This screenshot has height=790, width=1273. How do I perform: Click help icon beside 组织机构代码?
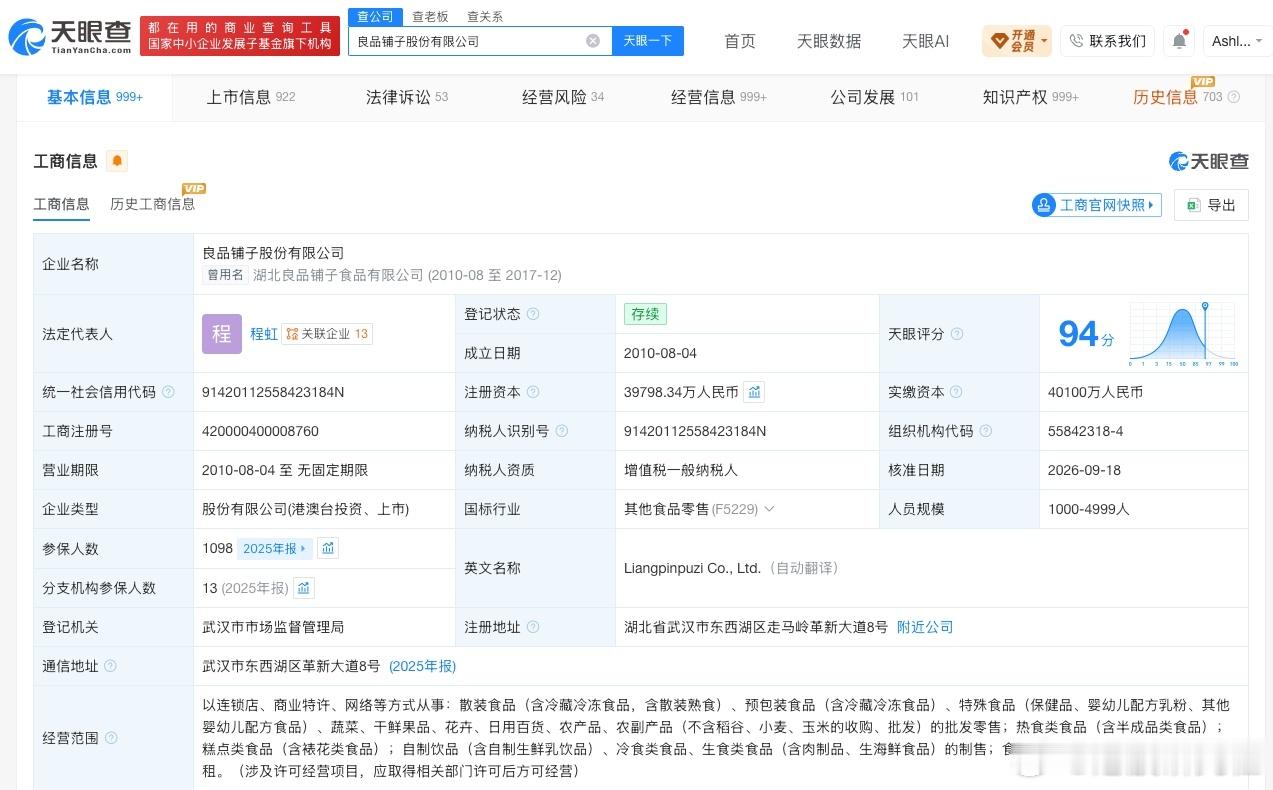[x=986, y=431]
